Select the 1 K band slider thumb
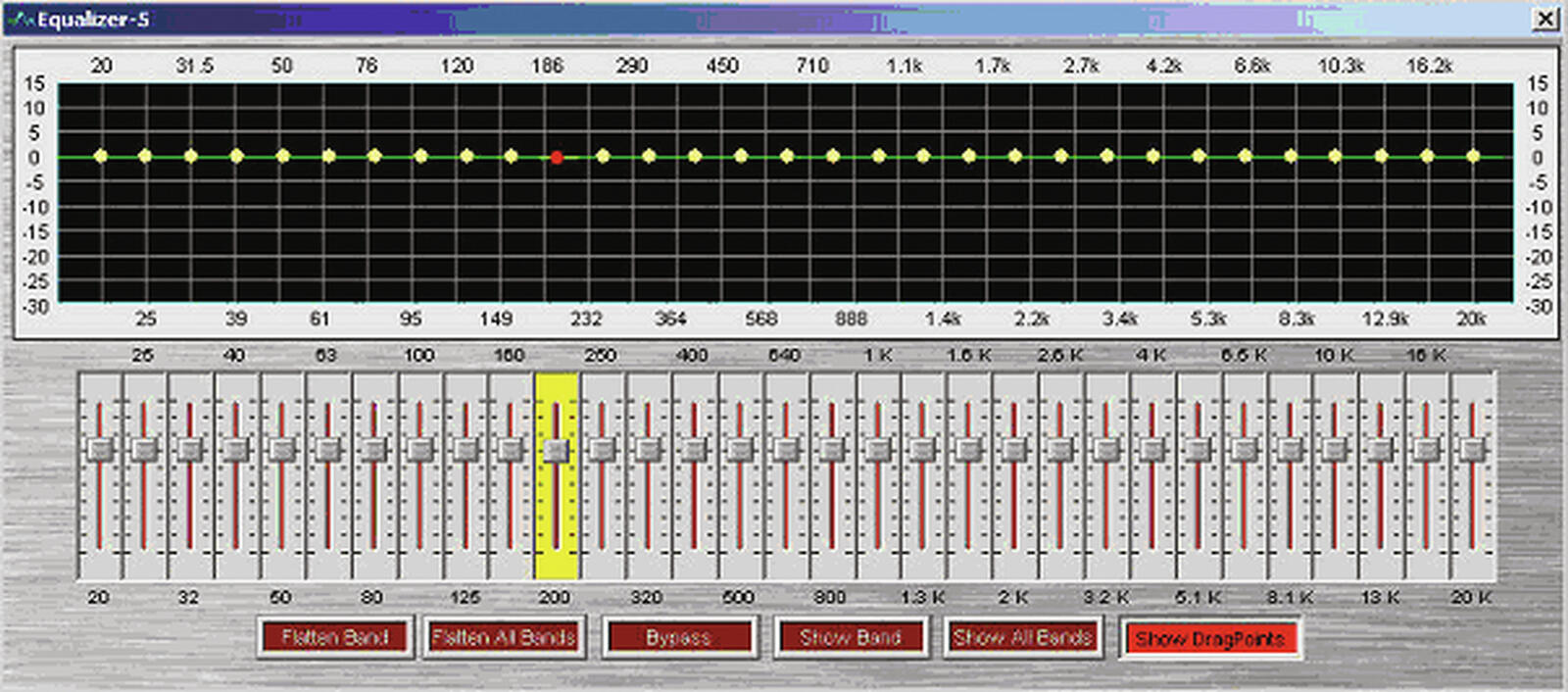The height and width of the screenshot is (692, 1568). click(878, 450)
